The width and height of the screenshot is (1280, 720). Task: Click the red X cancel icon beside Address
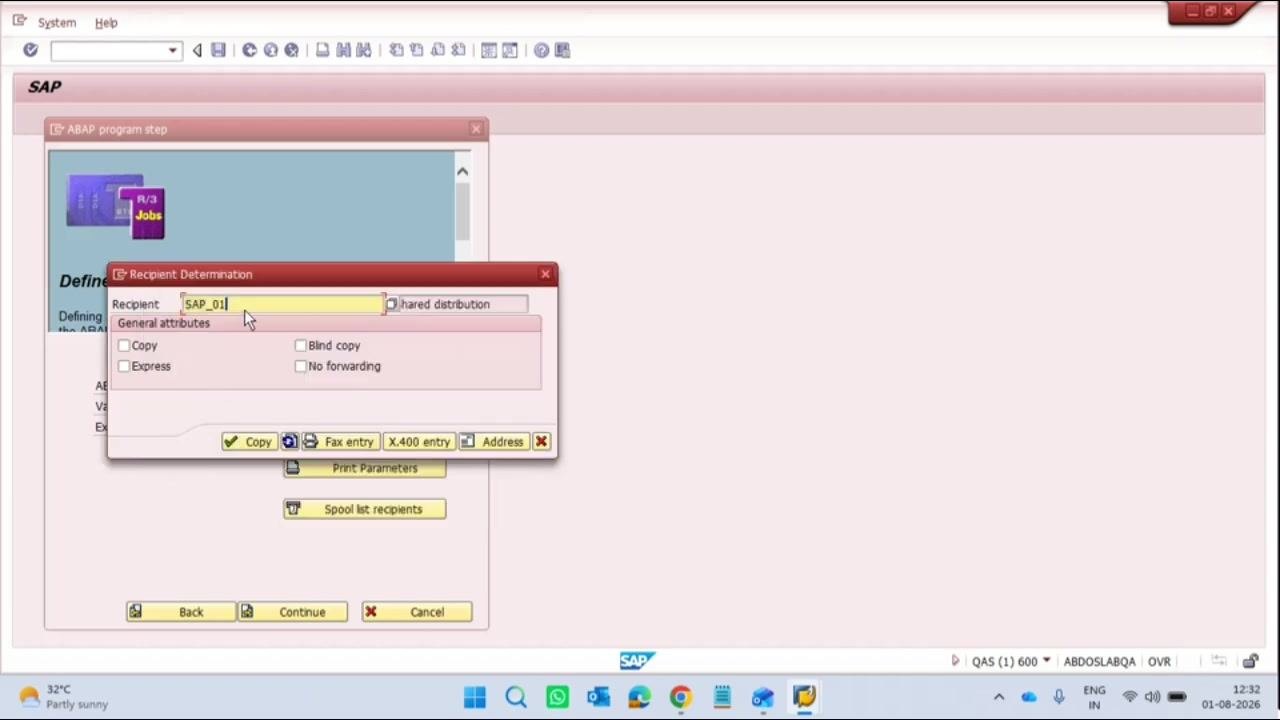[541, 441]
